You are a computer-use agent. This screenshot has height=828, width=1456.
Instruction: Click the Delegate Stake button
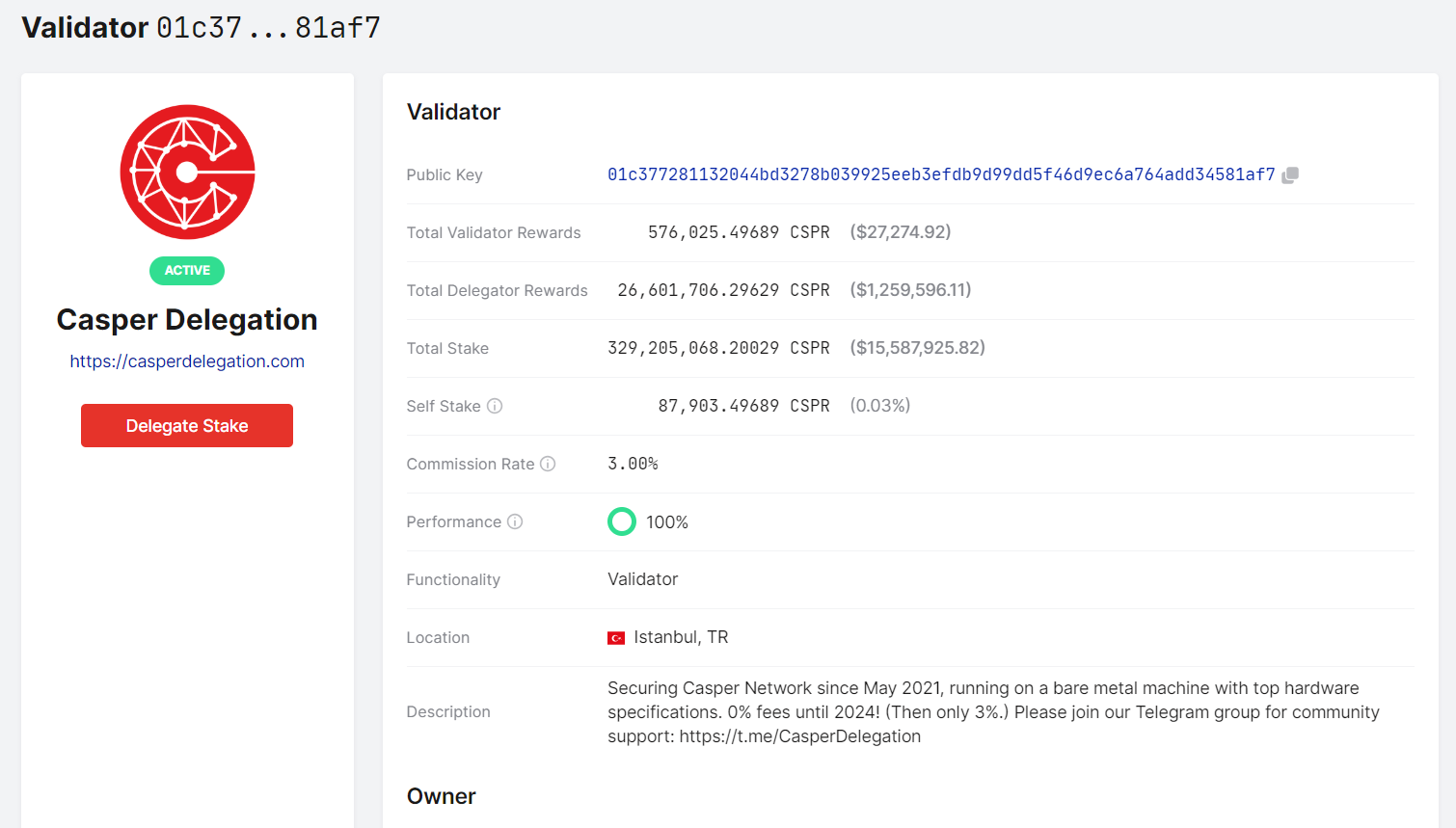[x=186, y=425]
